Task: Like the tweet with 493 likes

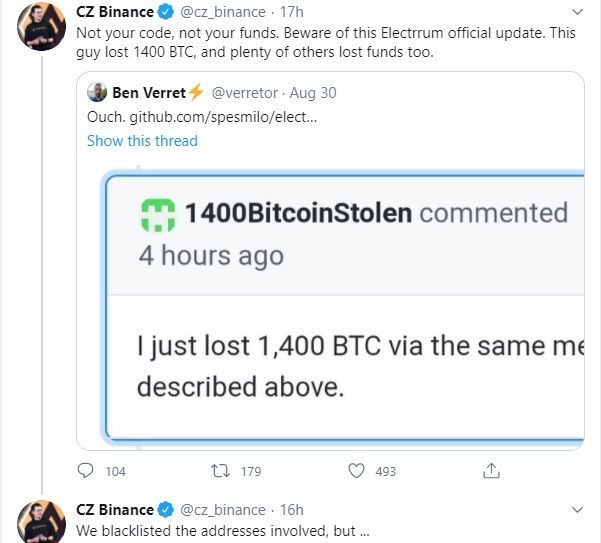Action: 356,471
